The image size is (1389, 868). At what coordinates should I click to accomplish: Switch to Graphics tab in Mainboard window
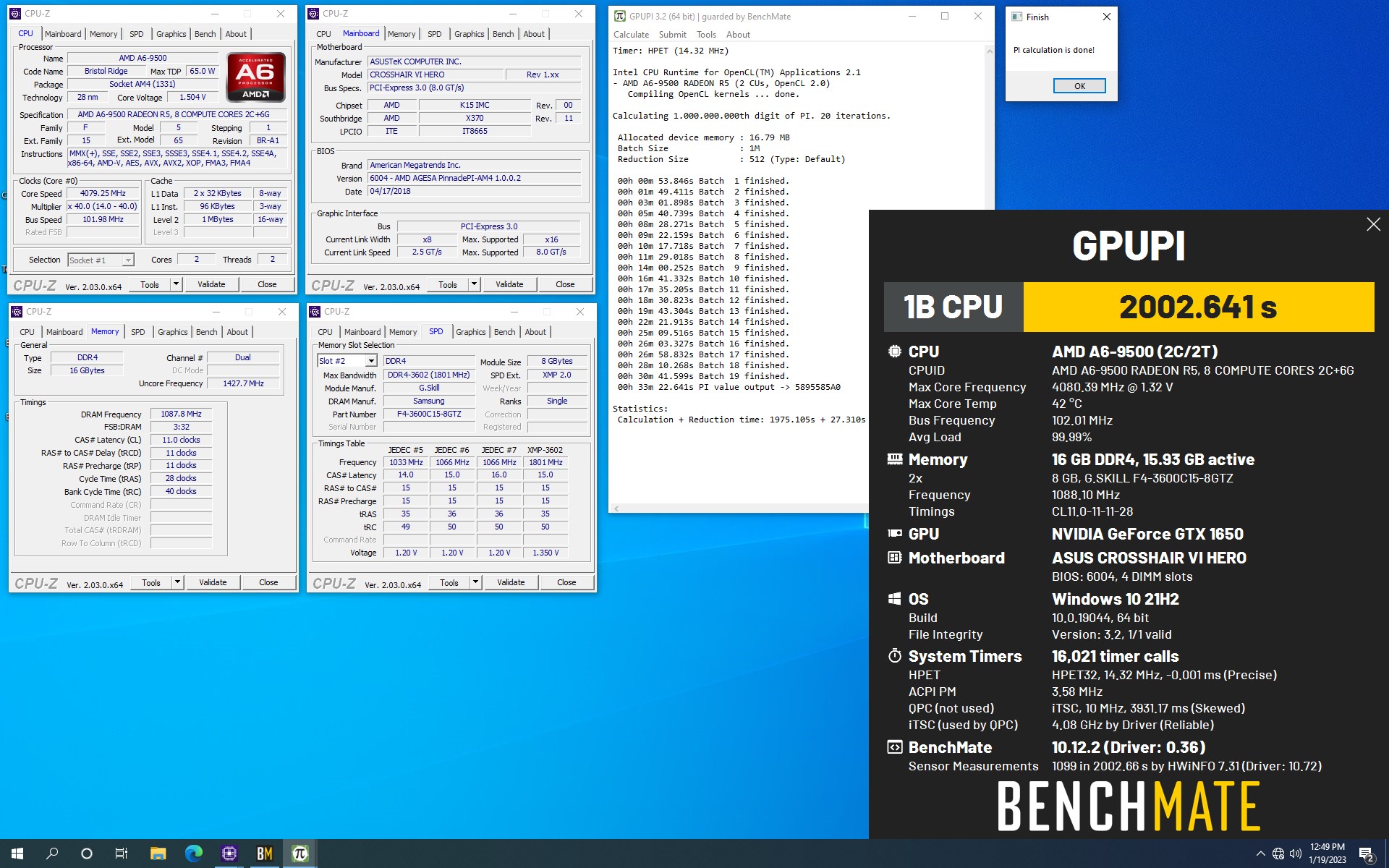(469, 34)
